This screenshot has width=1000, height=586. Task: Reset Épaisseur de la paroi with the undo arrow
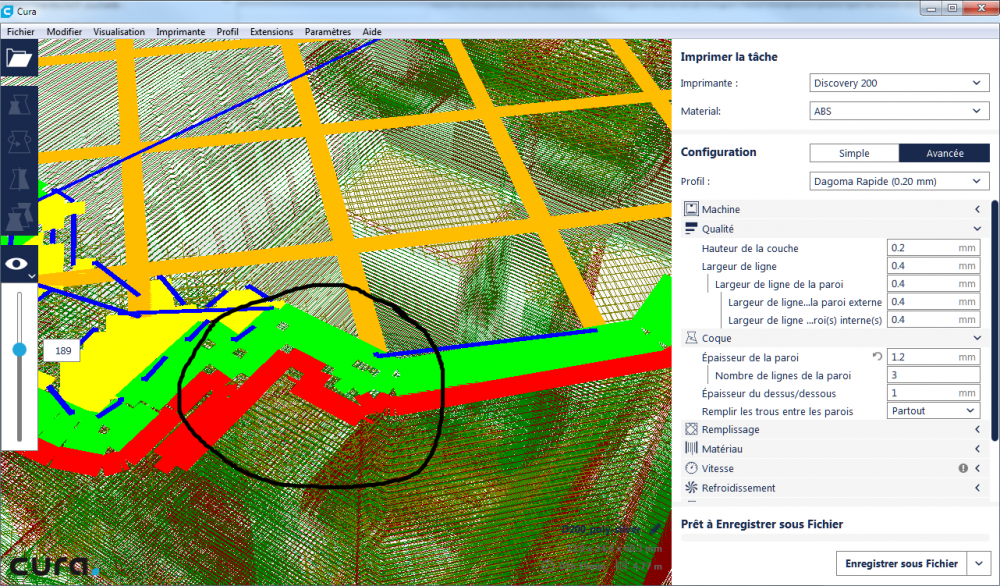tap(878, 356)
